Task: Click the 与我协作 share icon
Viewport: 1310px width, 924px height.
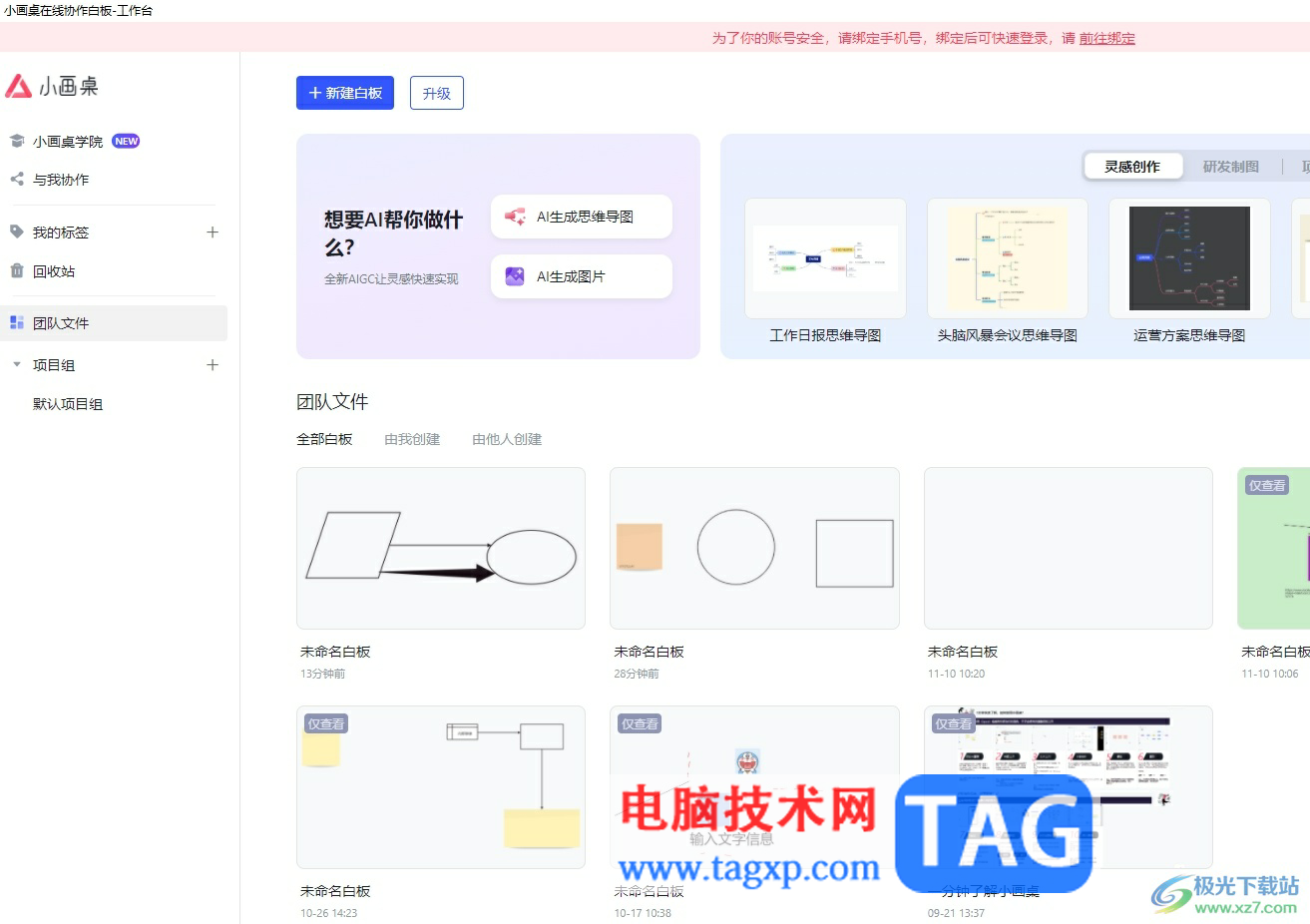Action: 17,180
